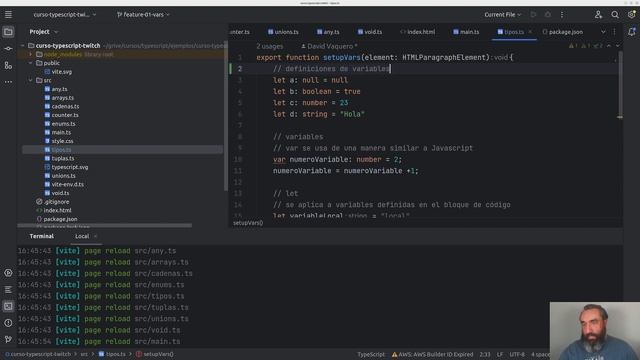Open the Code With Me user icon
Screen dimensions: 640x360
[x=598, y=15]
